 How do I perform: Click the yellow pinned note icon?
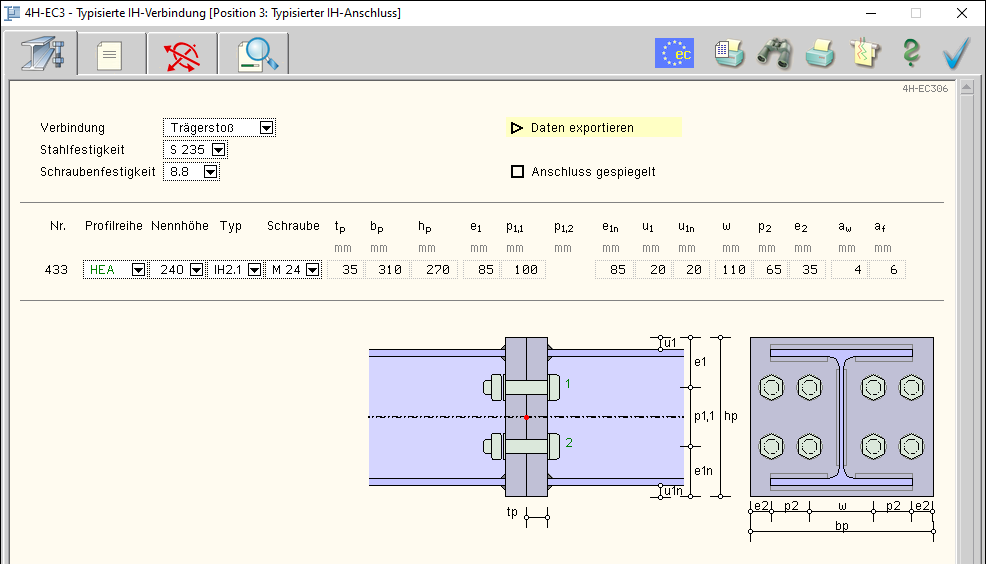click(x=865, y=53)
